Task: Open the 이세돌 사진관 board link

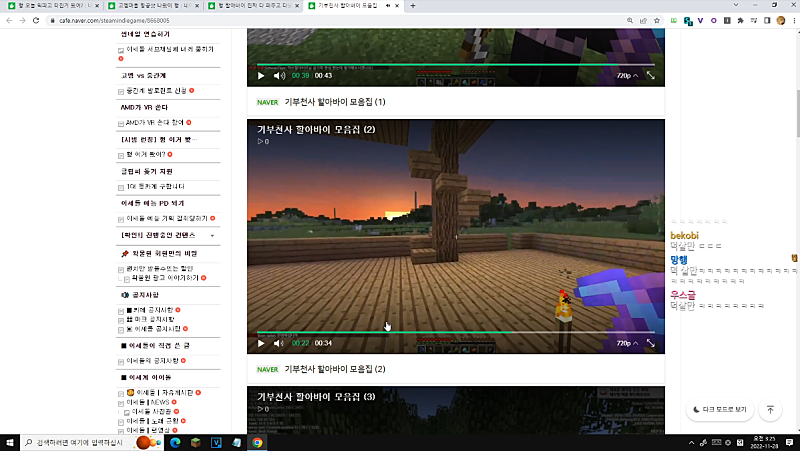Action: pos(151,412)
